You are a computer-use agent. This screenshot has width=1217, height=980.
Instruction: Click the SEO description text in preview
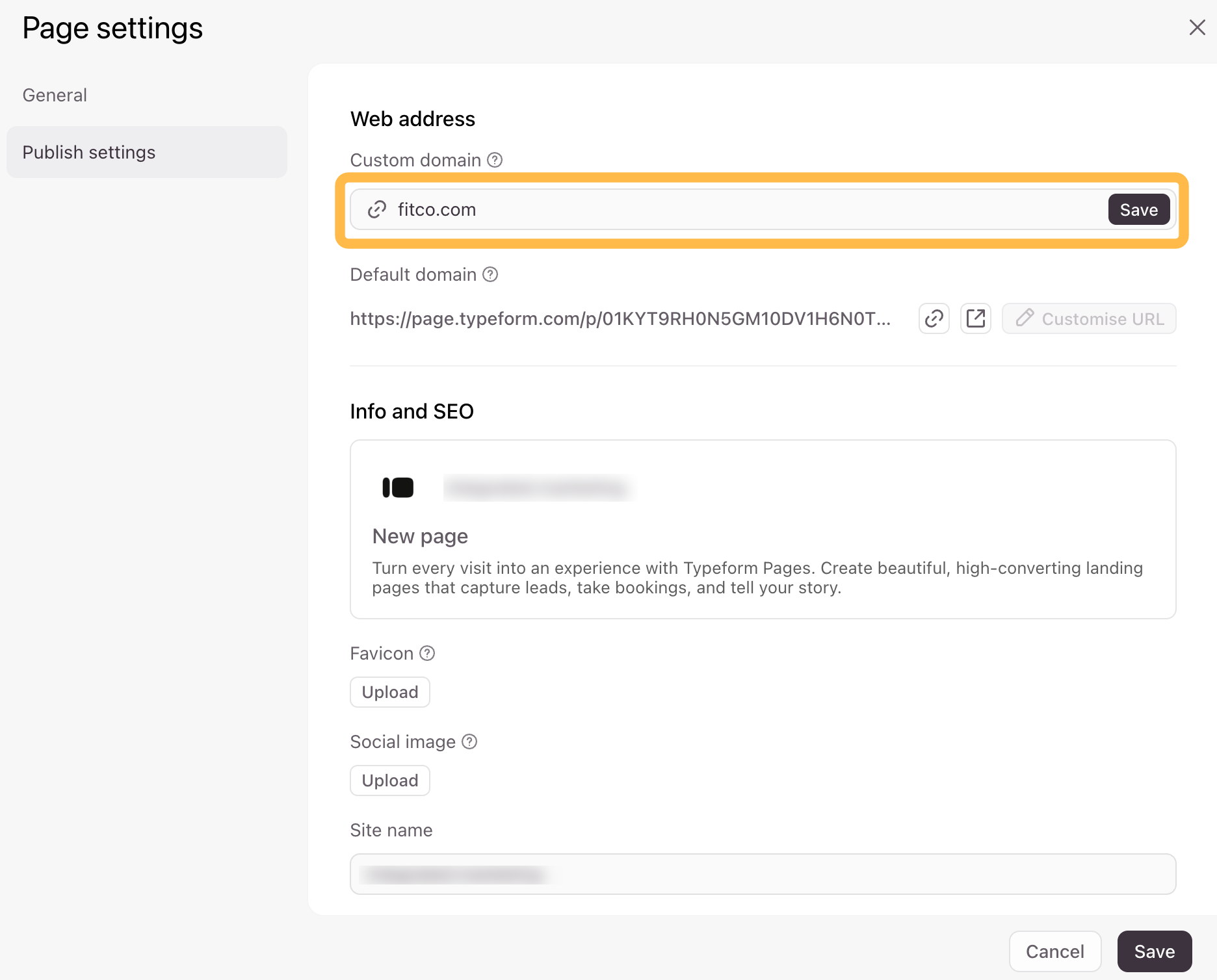point(757,578)
